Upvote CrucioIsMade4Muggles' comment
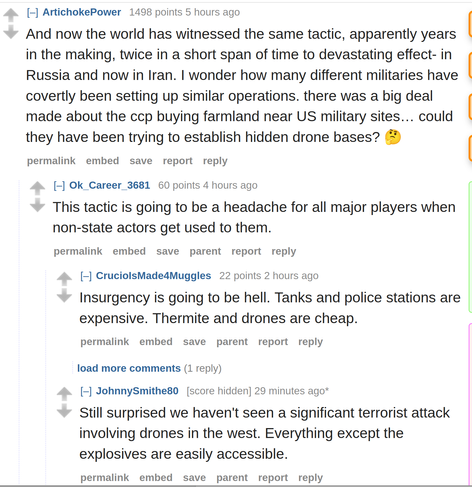 (64, 279)
